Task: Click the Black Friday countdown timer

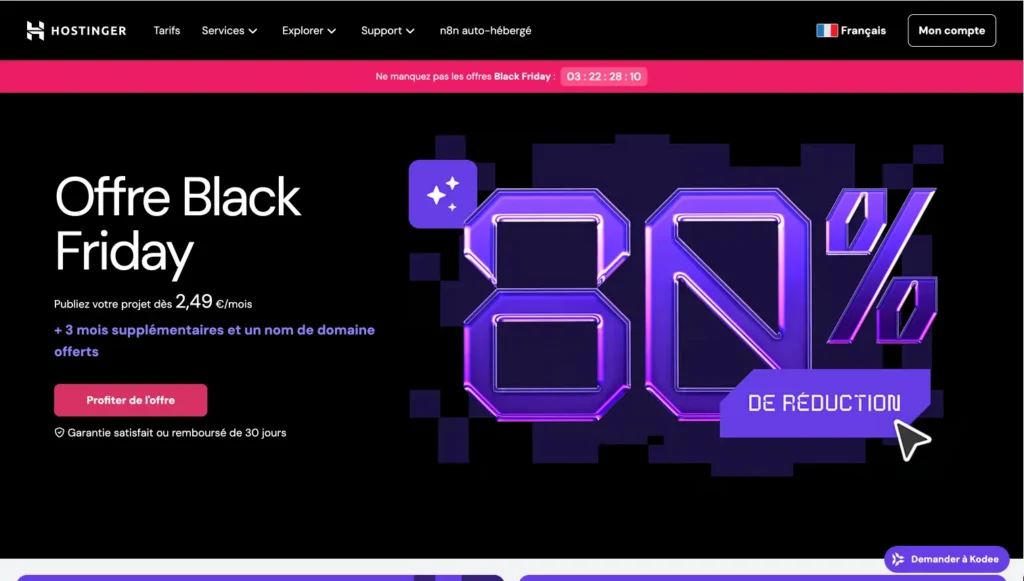Action: [x=603, y=76]
